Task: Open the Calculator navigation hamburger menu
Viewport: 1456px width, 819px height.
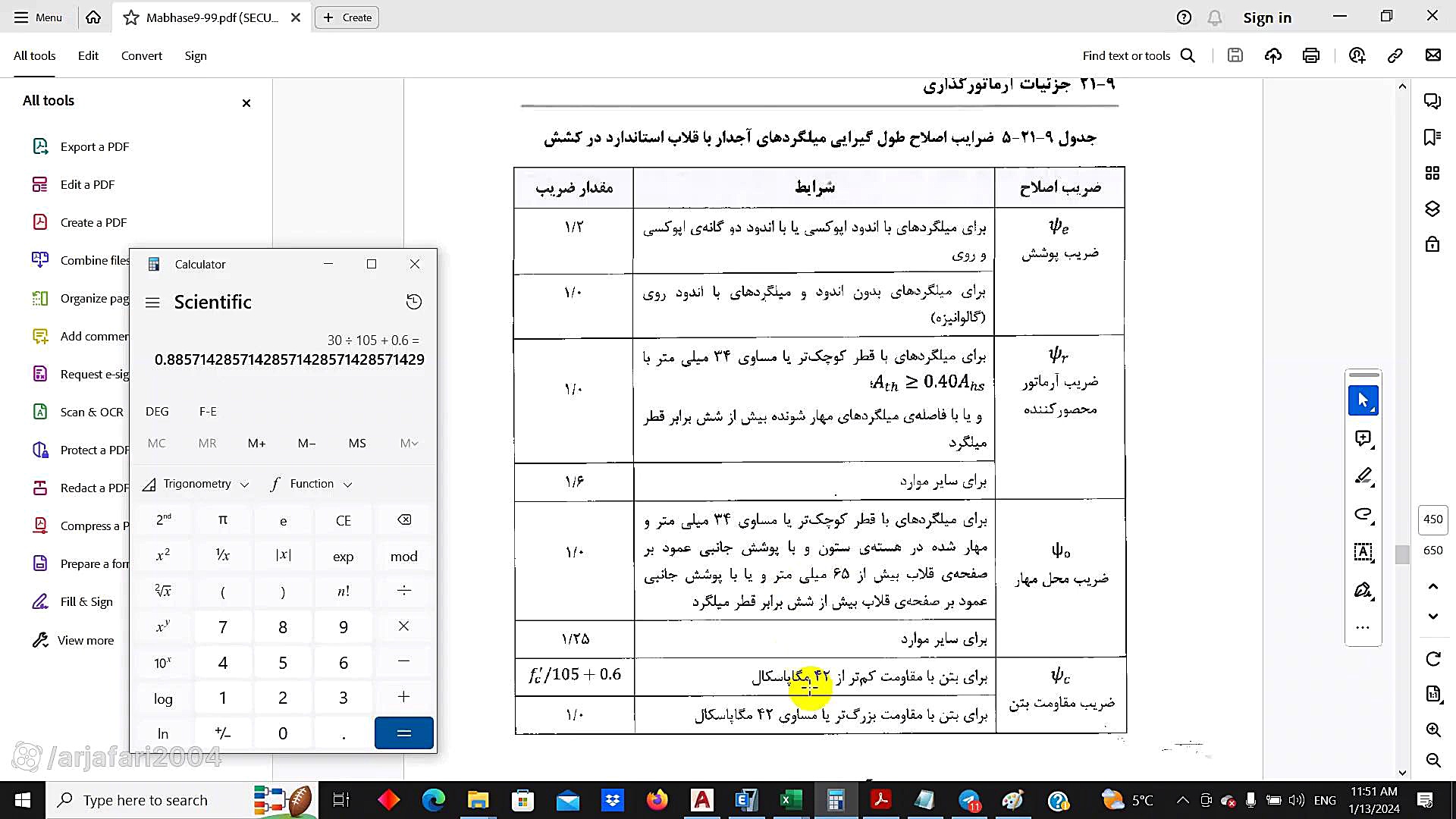Action: (152, 303)
